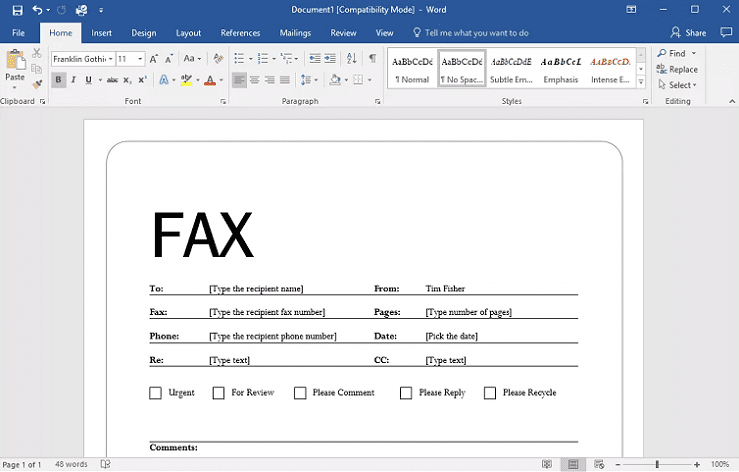
Task: Apply the Emphasis style
Action: [560, 69]
